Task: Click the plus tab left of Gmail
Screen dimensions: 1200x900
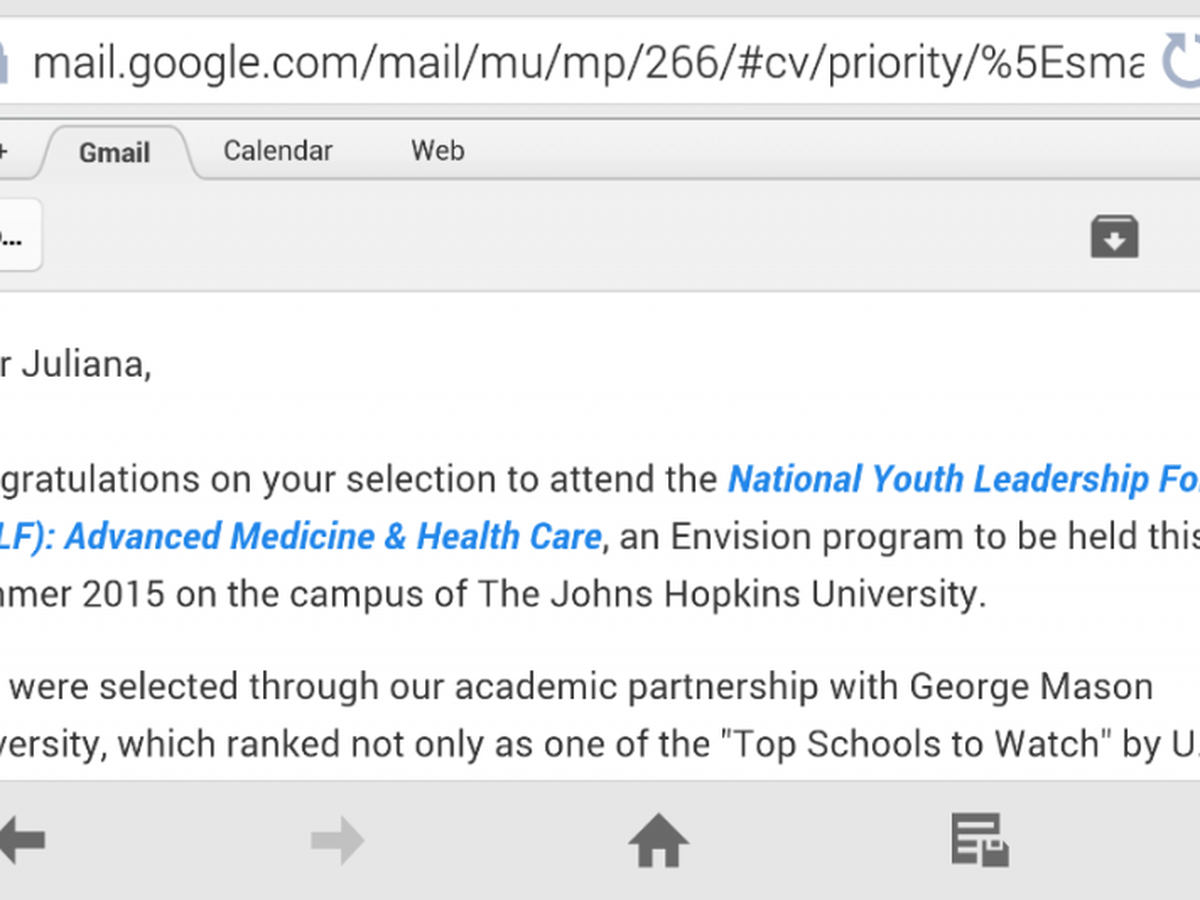Action: (4, 152)
